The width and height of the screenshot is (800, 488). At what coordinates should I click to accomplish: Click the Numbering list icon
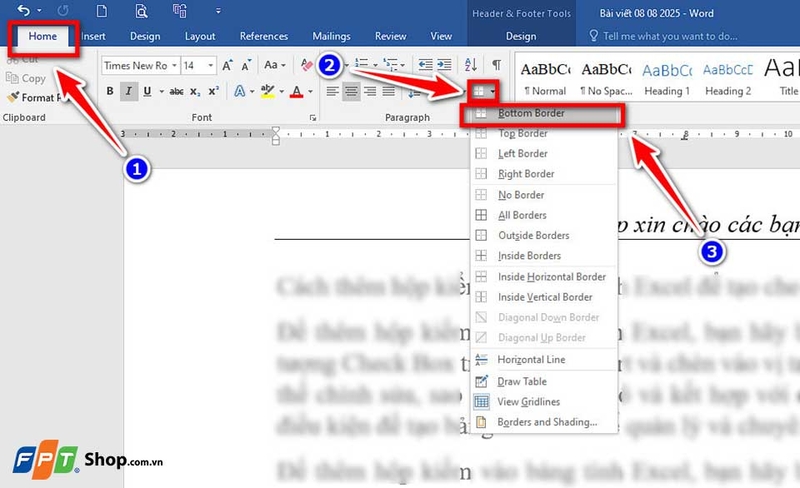click(x=362, y=64)
